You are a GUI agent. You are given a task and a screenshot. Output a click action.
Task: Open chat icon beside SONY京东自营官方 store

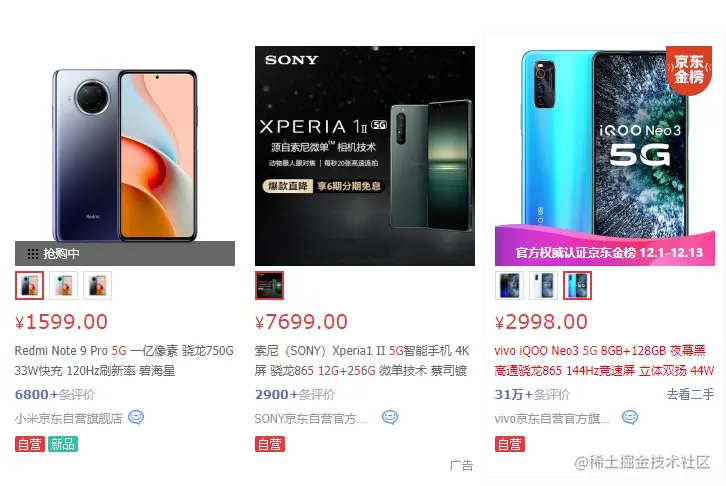point(390,417)
